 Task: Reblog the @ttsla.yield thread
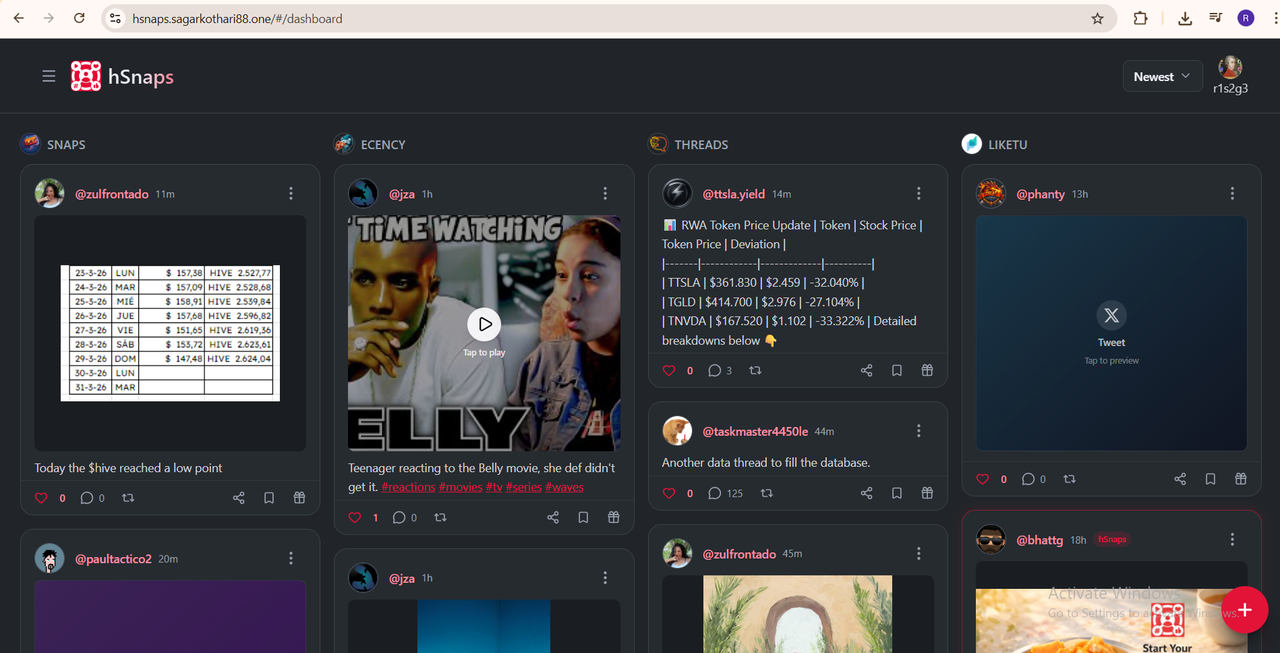tap(755, 370)
